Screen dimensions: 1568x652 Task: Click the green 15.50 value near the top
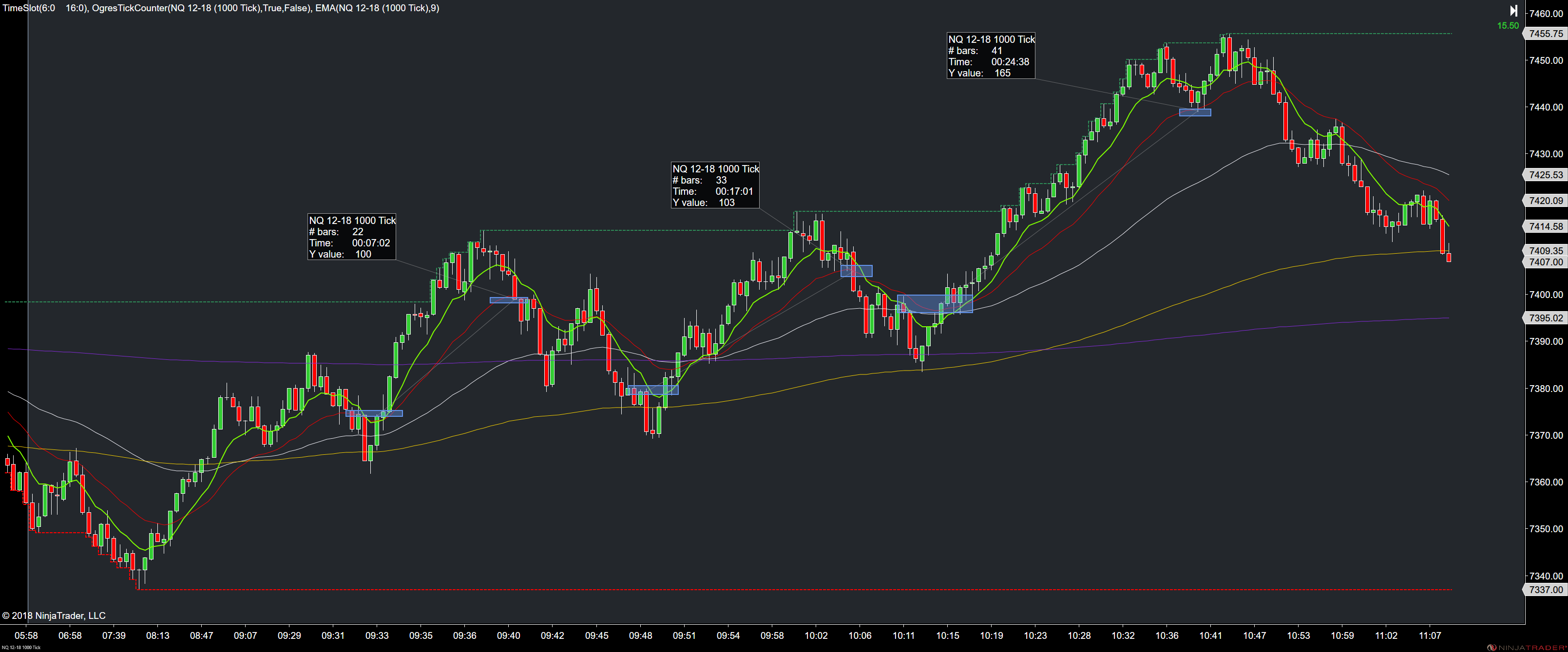click(x=1508, y=25)
